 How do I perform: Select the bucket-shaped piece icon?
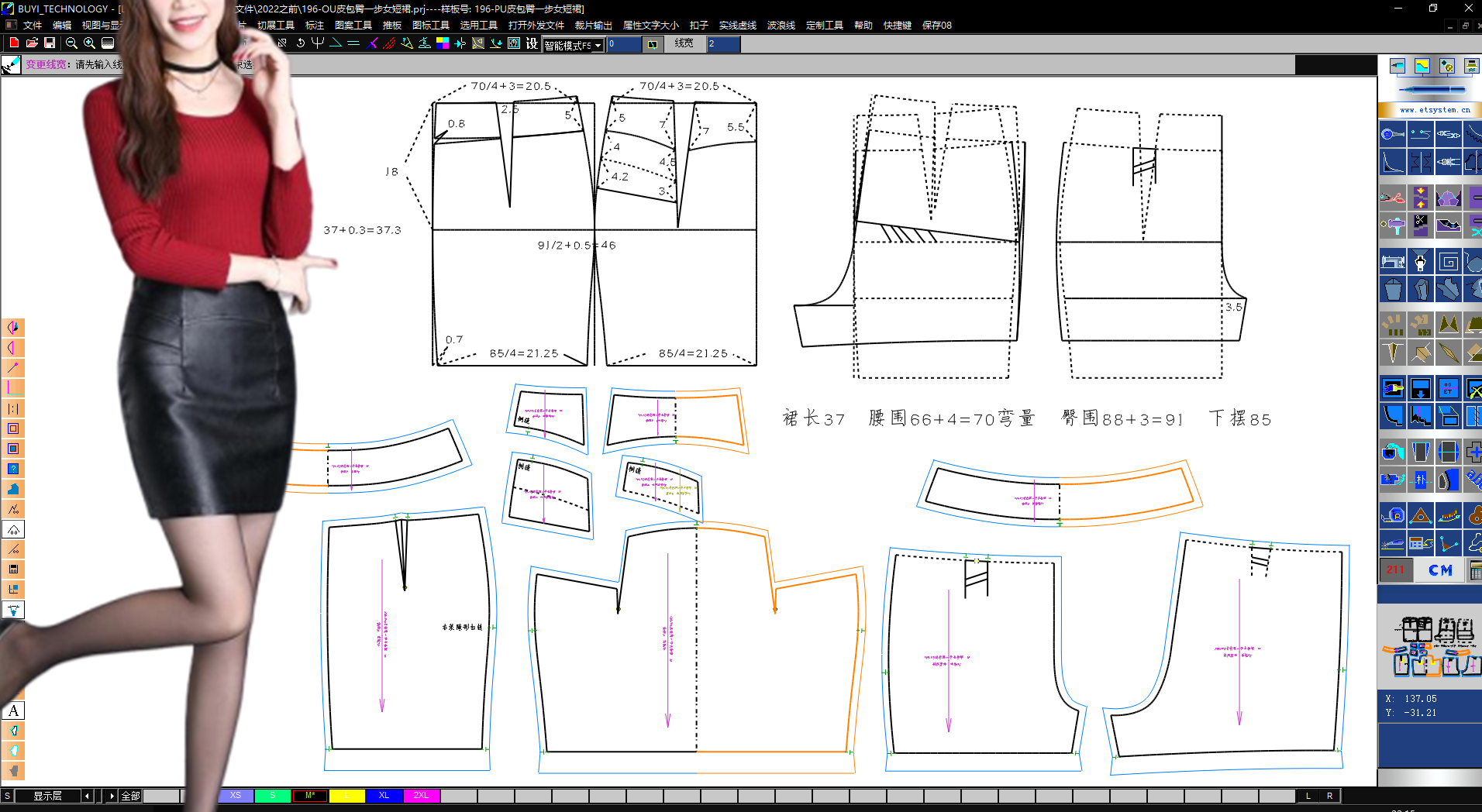[x=1393, y=290]
